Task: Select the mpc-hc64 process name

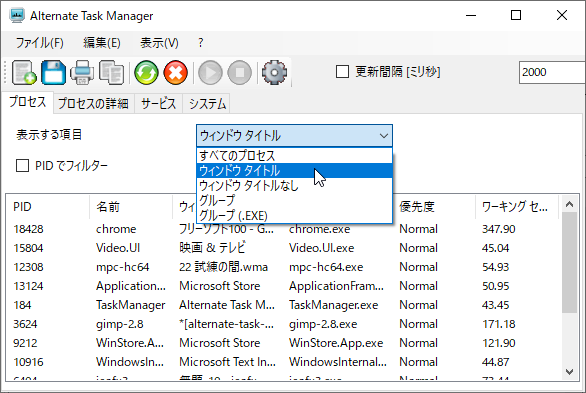Action: (x=123, y=267)
